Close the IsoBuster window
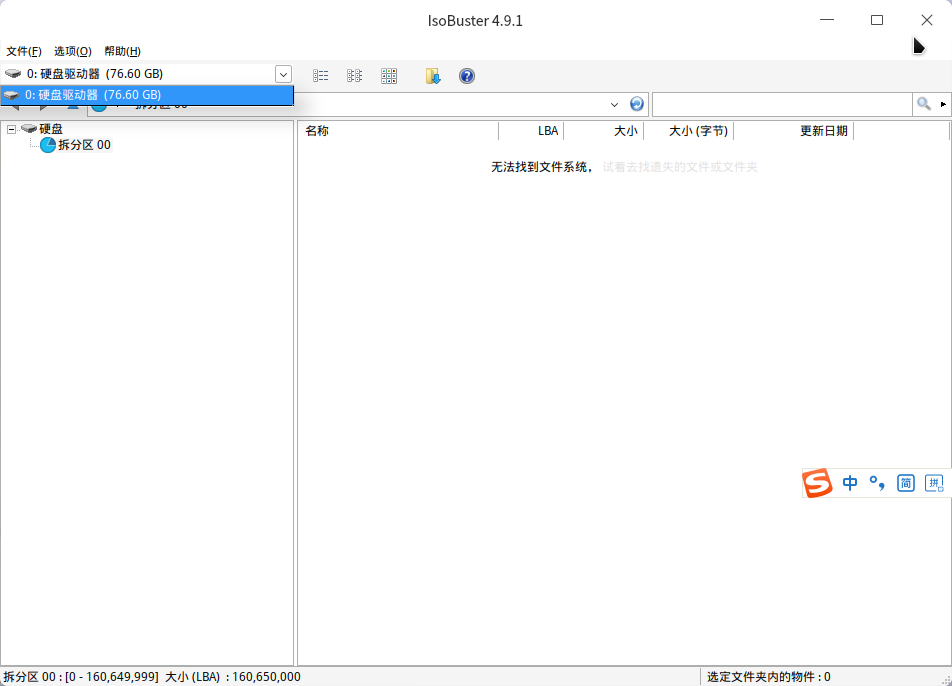Image resolution: width=952 pixels, height=686 pixels. (926, 20)
